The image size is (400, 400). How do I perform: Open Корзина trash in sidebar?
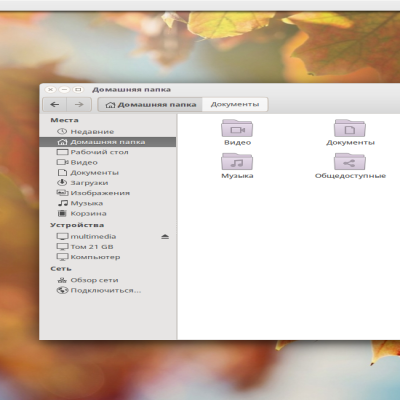pyautogui.click(x=108, y=213)
